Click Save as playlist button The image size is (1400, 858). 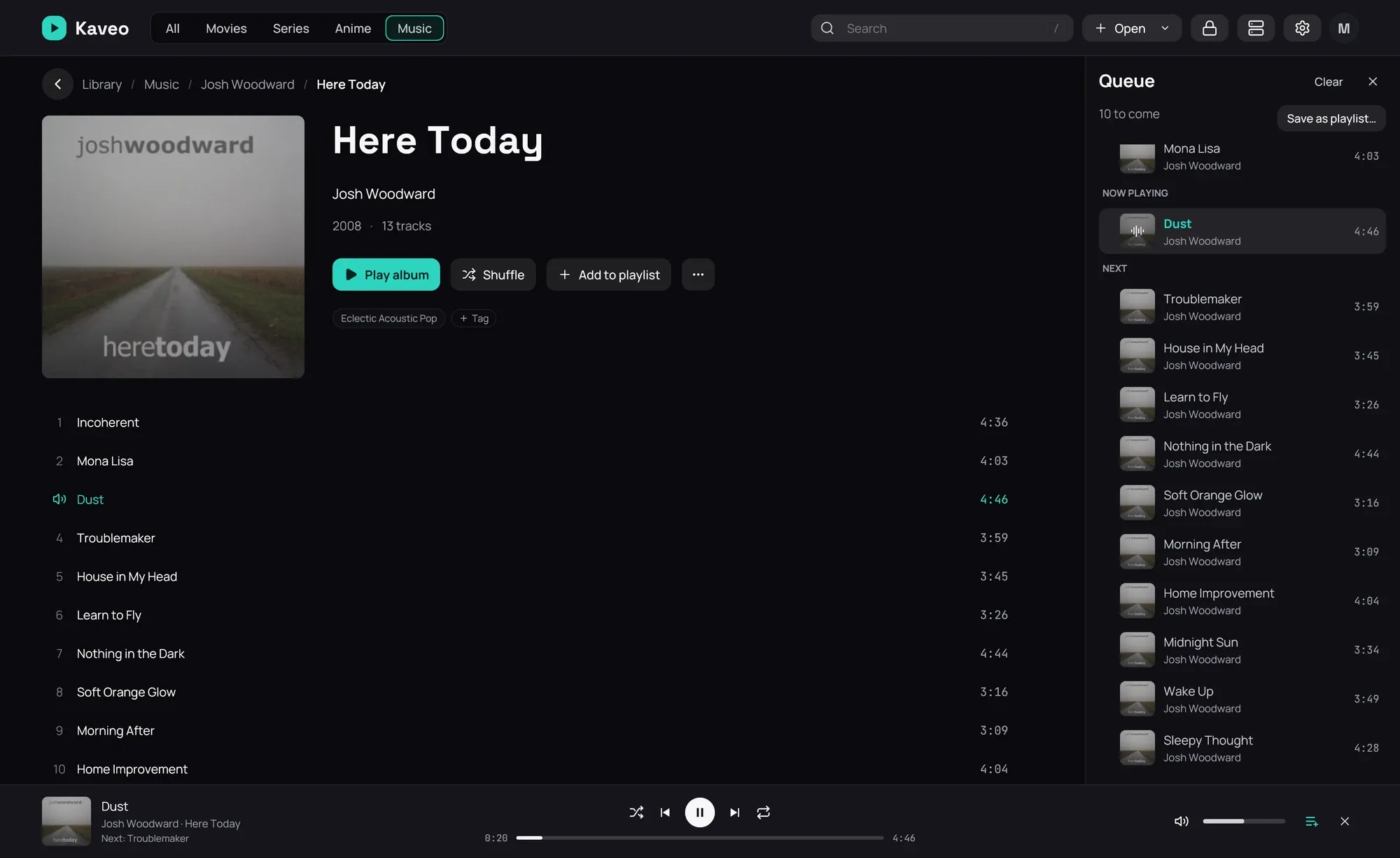coord(1331,118)
